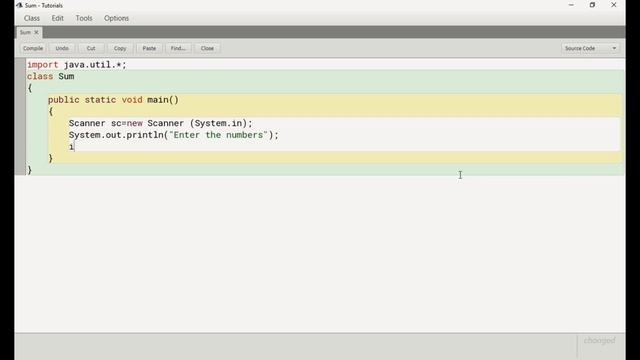The image size is (640, 360).
Task: Open the Tools menu
Action: coord(84,18)
